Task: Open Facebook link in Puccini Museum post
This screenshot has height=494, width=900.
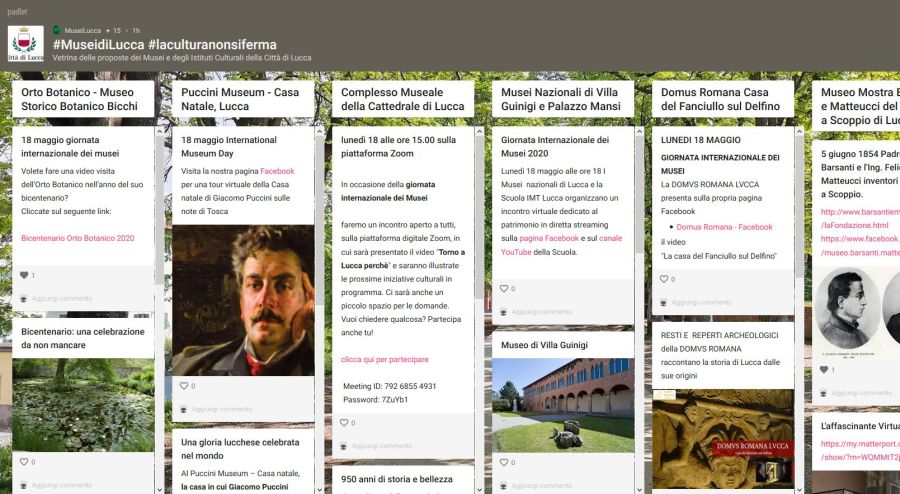Action: click(277, 171)
